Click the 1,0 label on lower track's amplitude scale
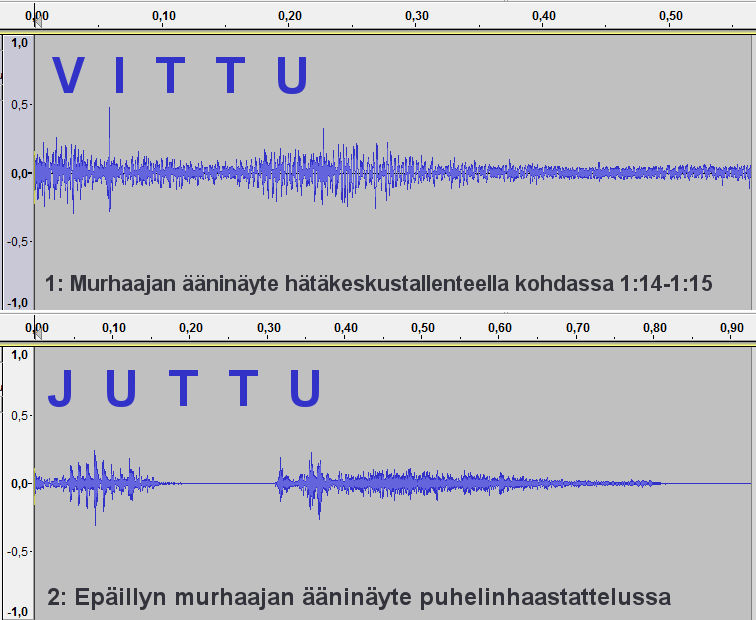Viewport: 756px width, 620px height. coord(19,355)
